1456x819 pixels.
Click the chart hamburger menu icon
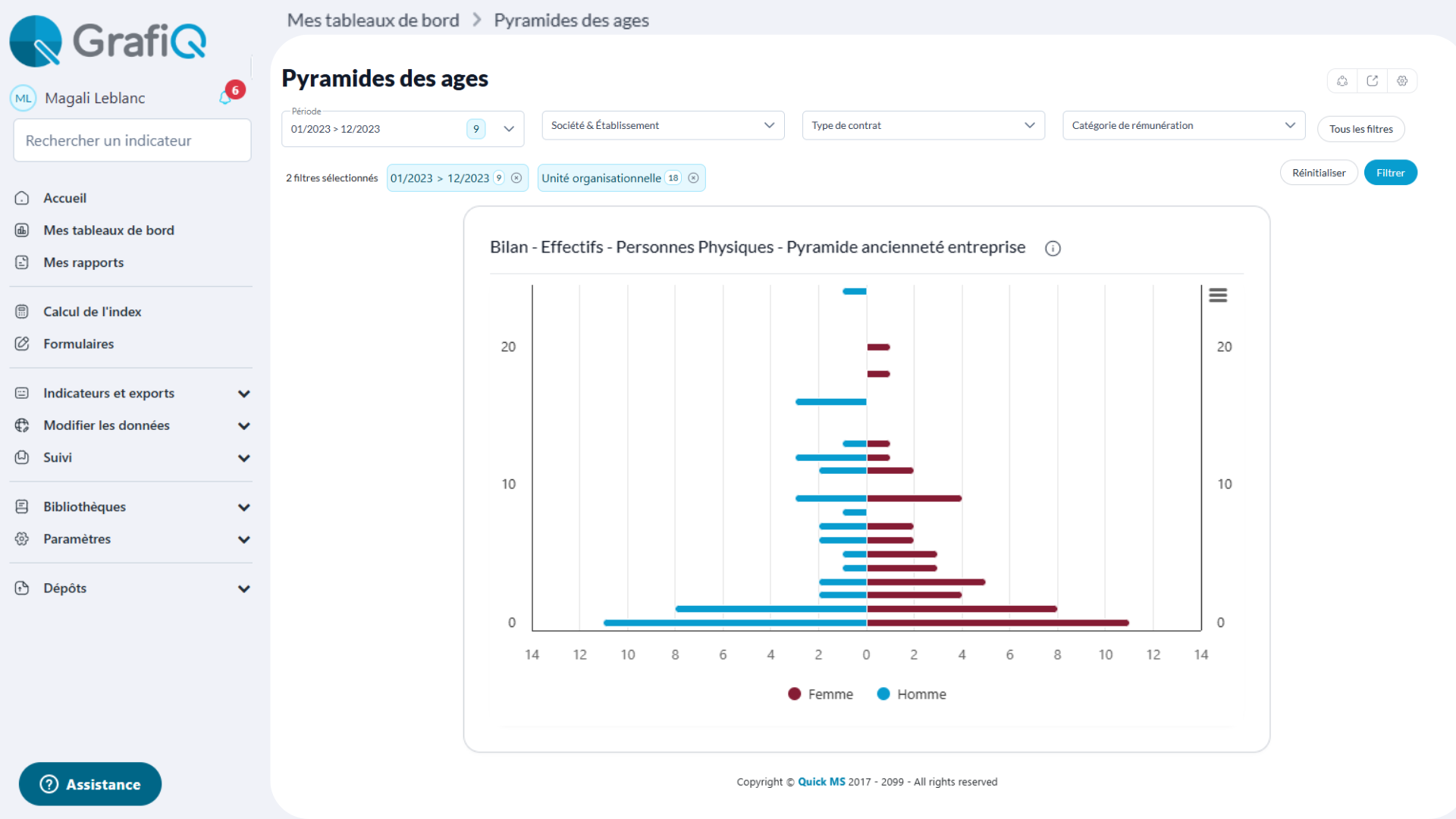[x=1218, y=295]
